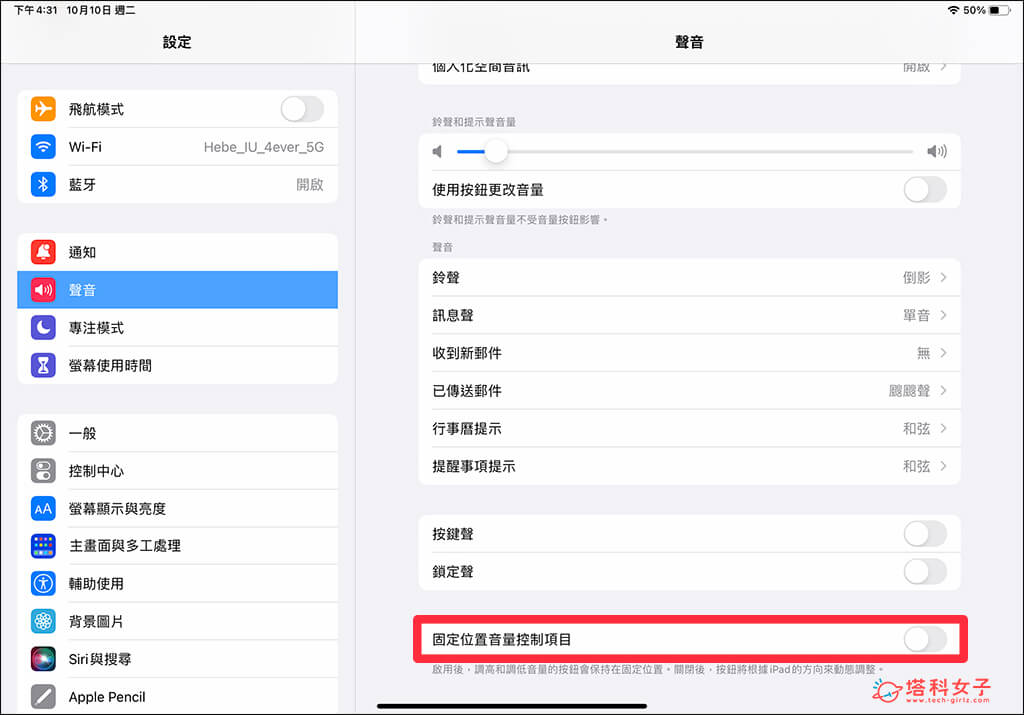
Task: Expand 行事曆提示 sound options chevron
Action: pyautogui.click(x=943, y=428)
